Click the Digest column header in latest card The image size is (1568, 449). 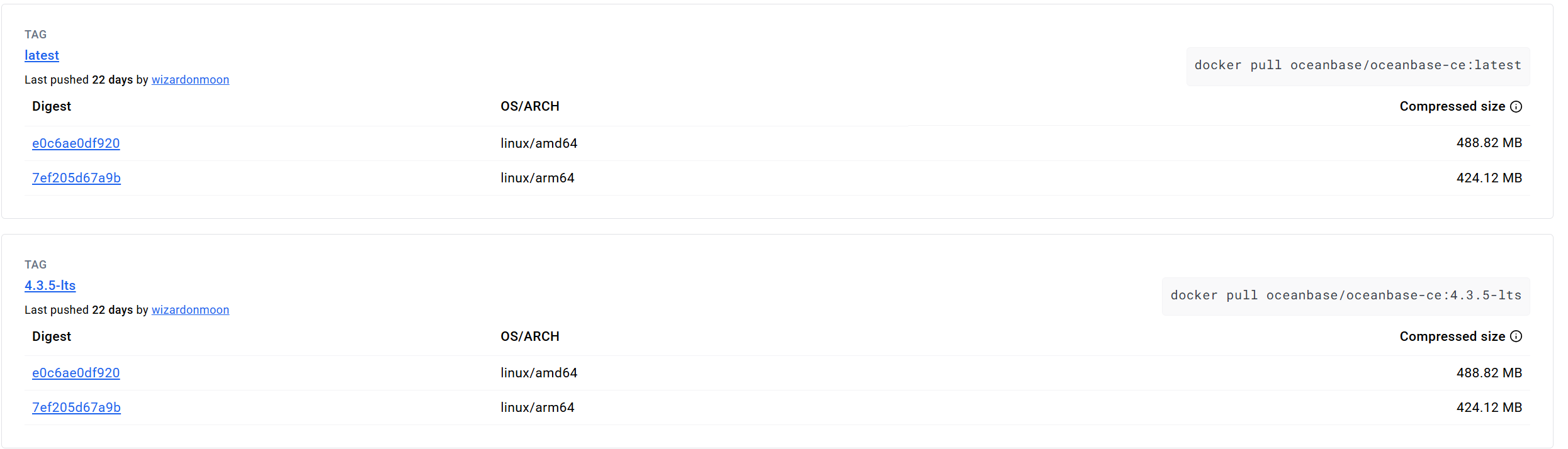point(52,106)
